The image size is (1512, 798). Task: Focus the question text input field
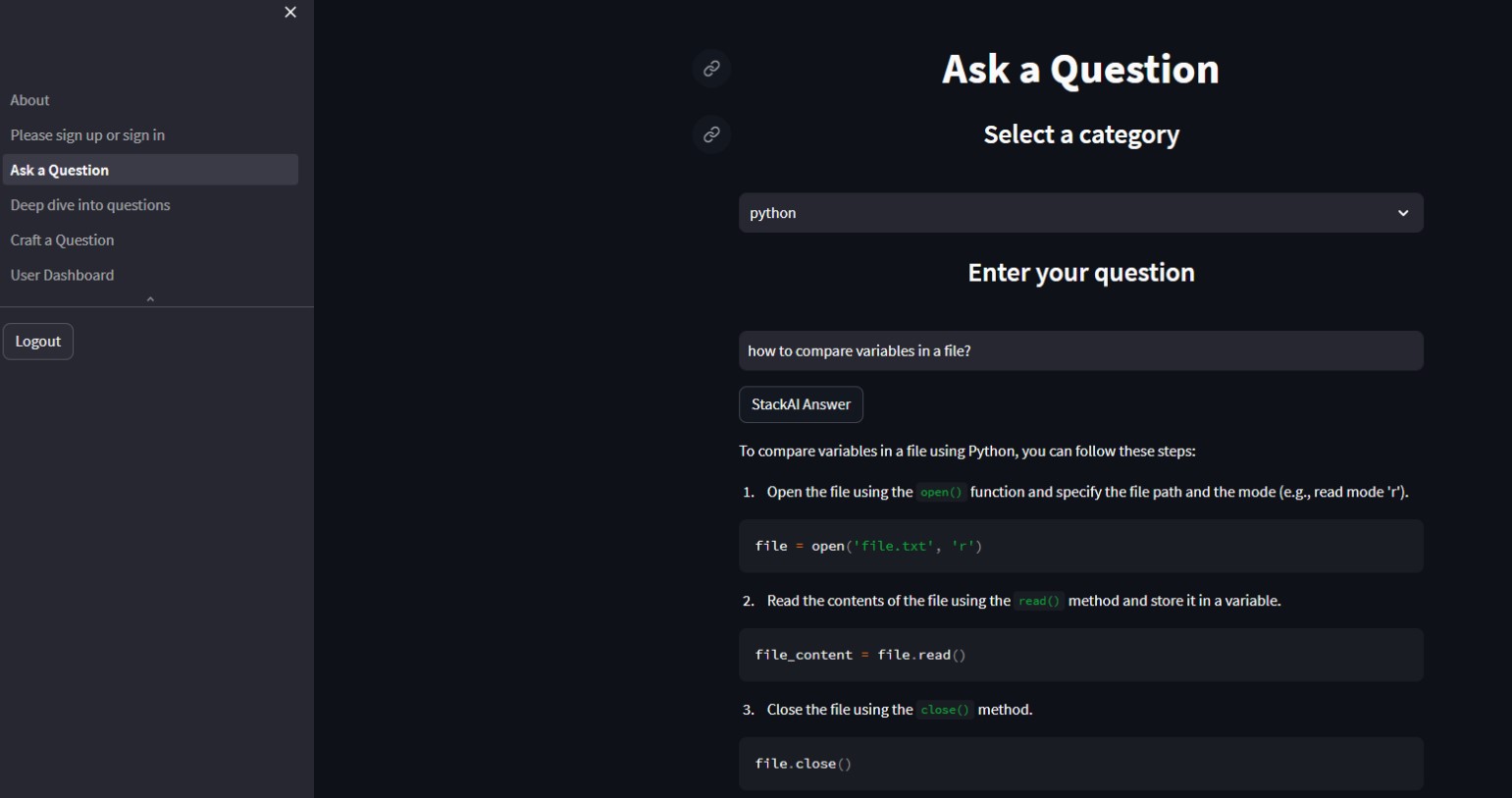tap(1081, 350)
